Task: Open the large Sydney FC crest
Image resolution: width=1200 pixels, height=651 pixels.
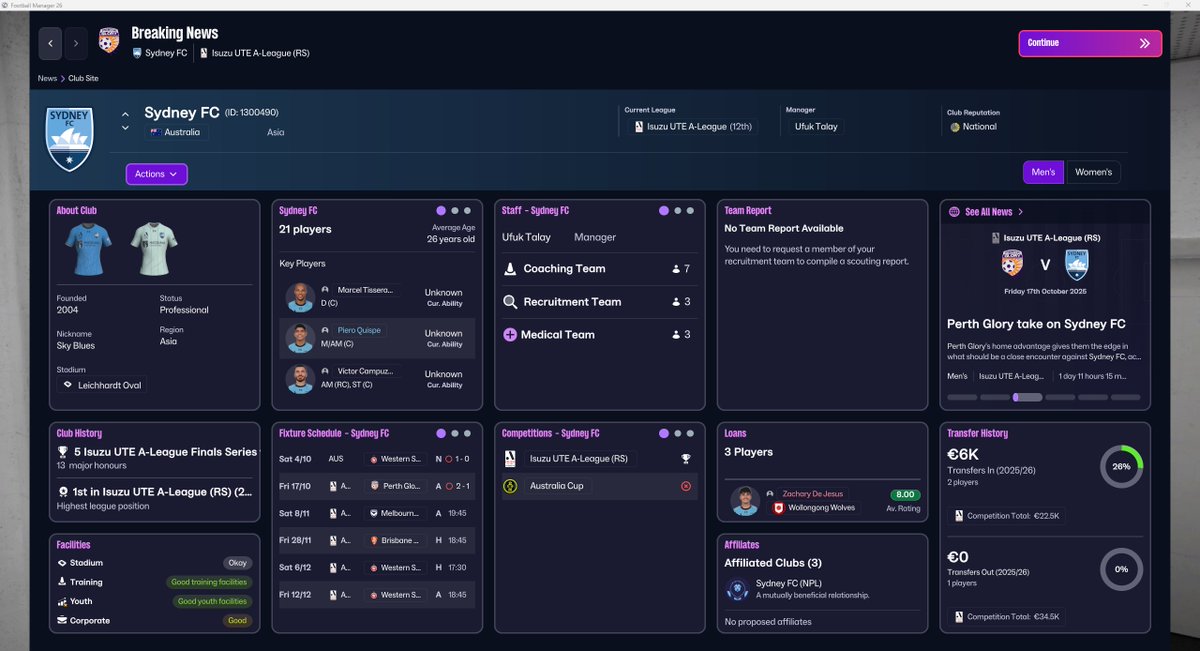Action: pyautogui.click(x=70, y=139)
